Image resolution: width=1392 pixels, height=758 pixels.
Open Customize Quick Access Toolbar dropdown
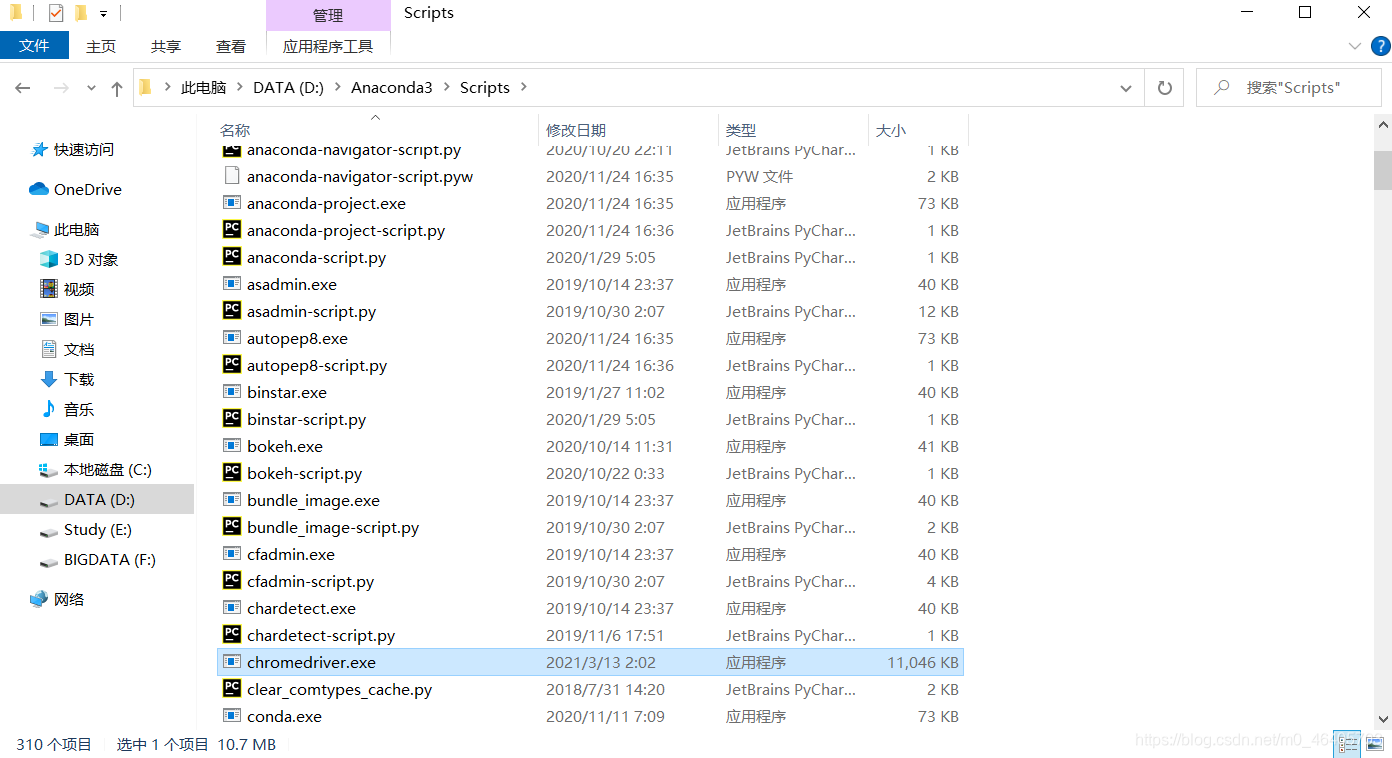(x=103, y=14)
